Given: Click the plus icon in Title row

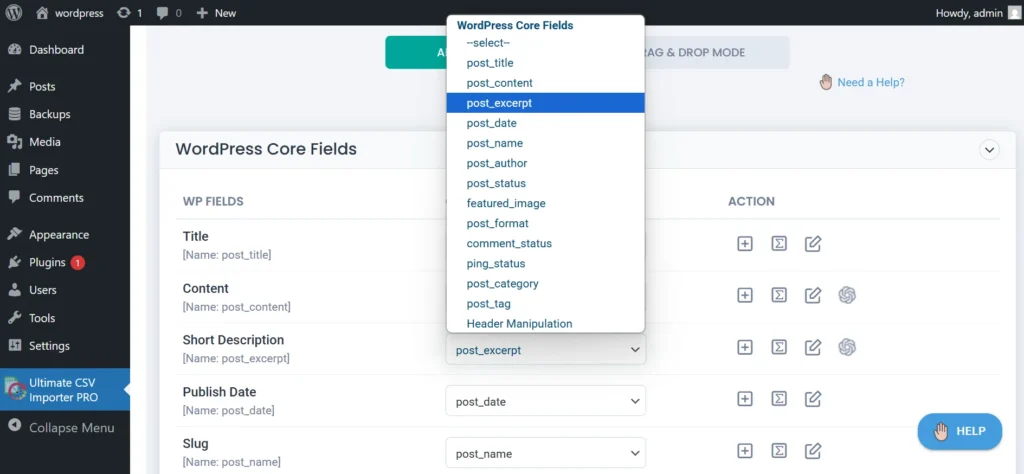Looking at the screenshot, I should click(744, 243).
